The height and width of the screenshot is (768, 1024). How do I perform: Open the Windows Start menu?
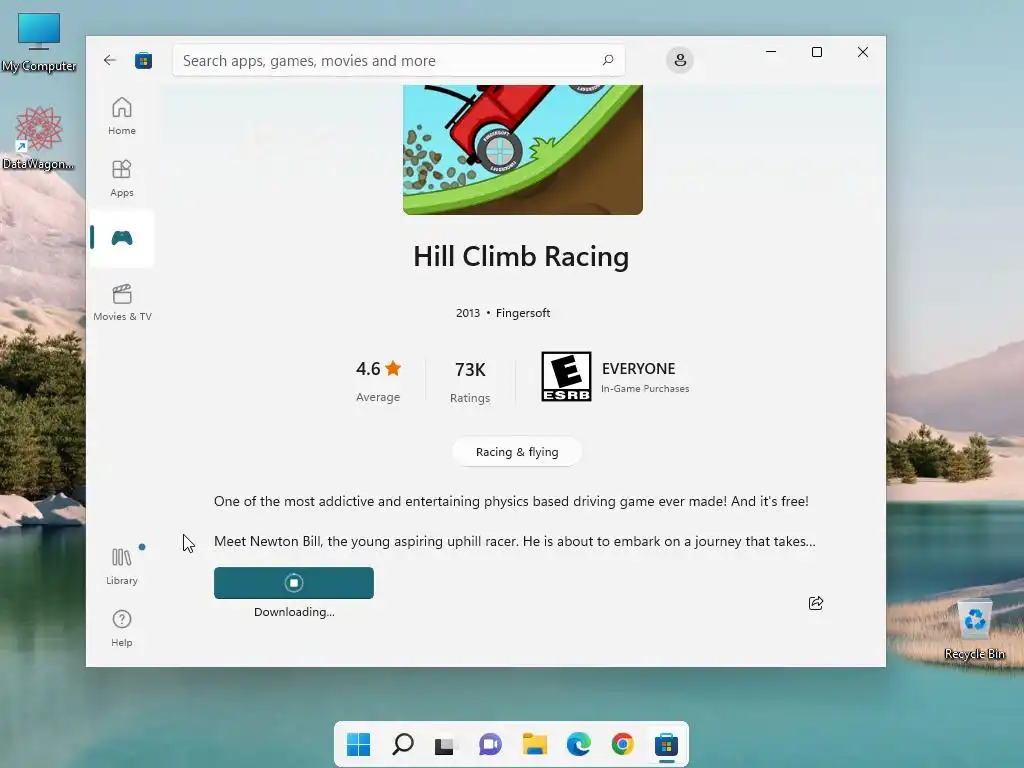[358, 744]
